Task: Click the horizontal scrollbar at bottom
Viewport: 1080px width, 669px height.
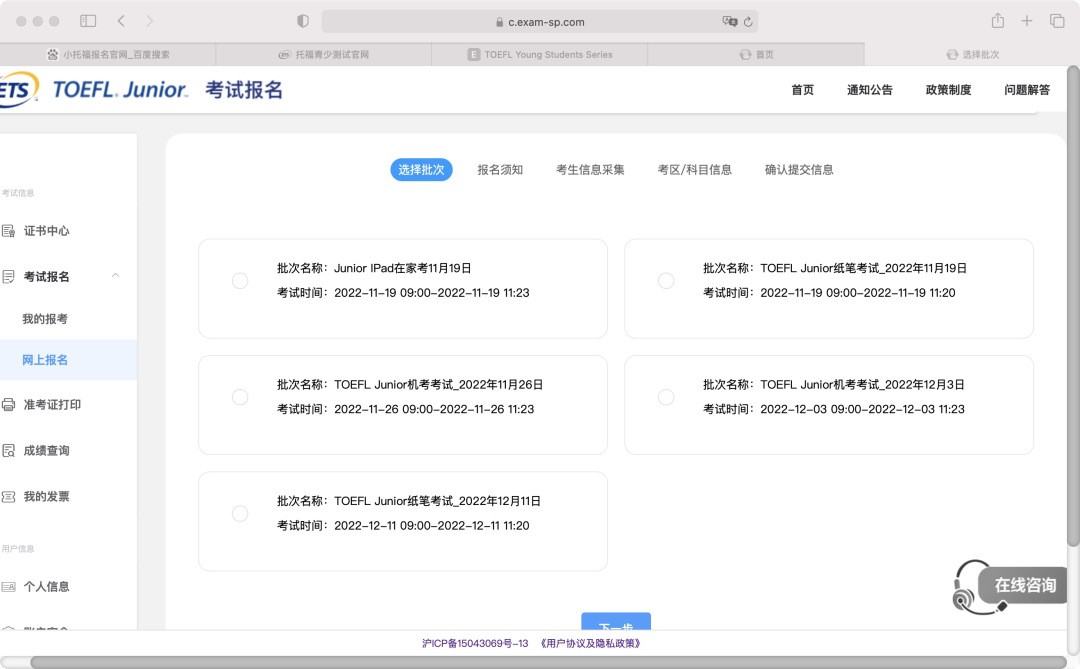Action: pyautogui.click(x=548, y=662)
